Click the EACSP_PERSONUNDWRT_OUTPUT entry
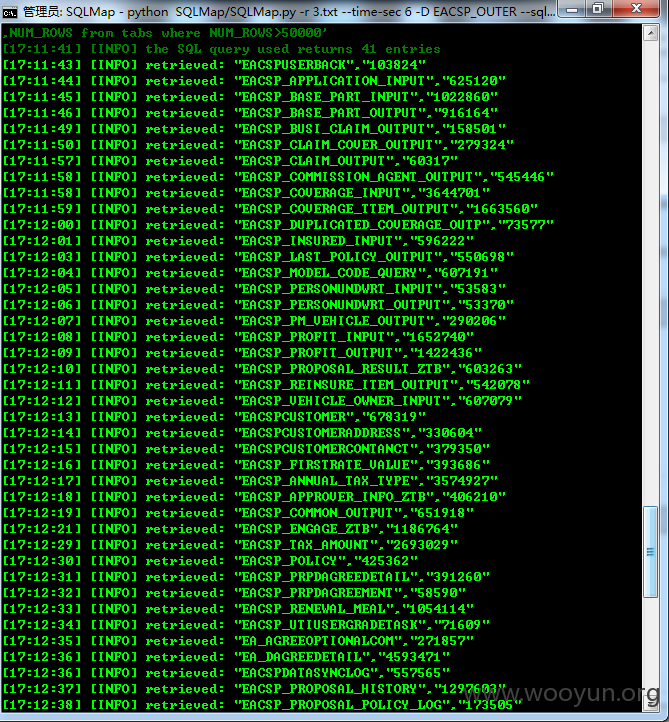The height and width of the screenshot is (722, 669). pos(258,305)
